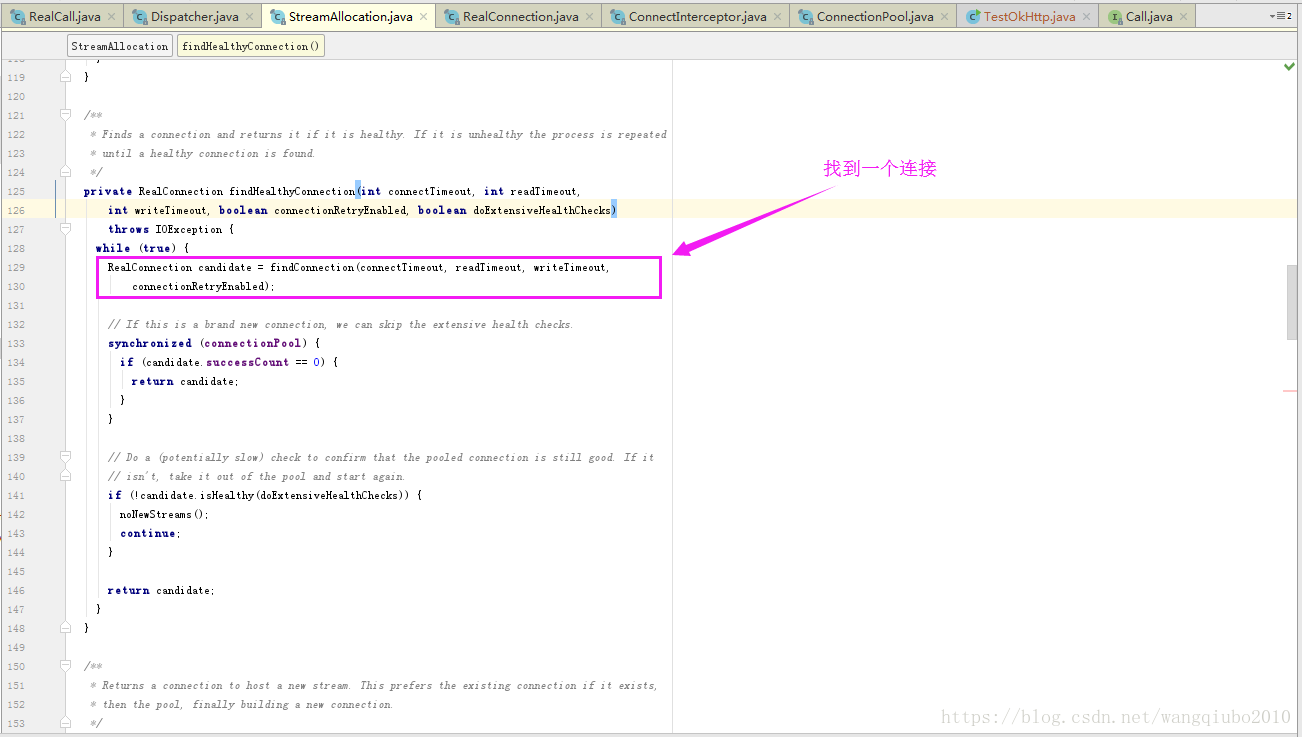Open the hidden tabs list dropdown

point(1281,17)
